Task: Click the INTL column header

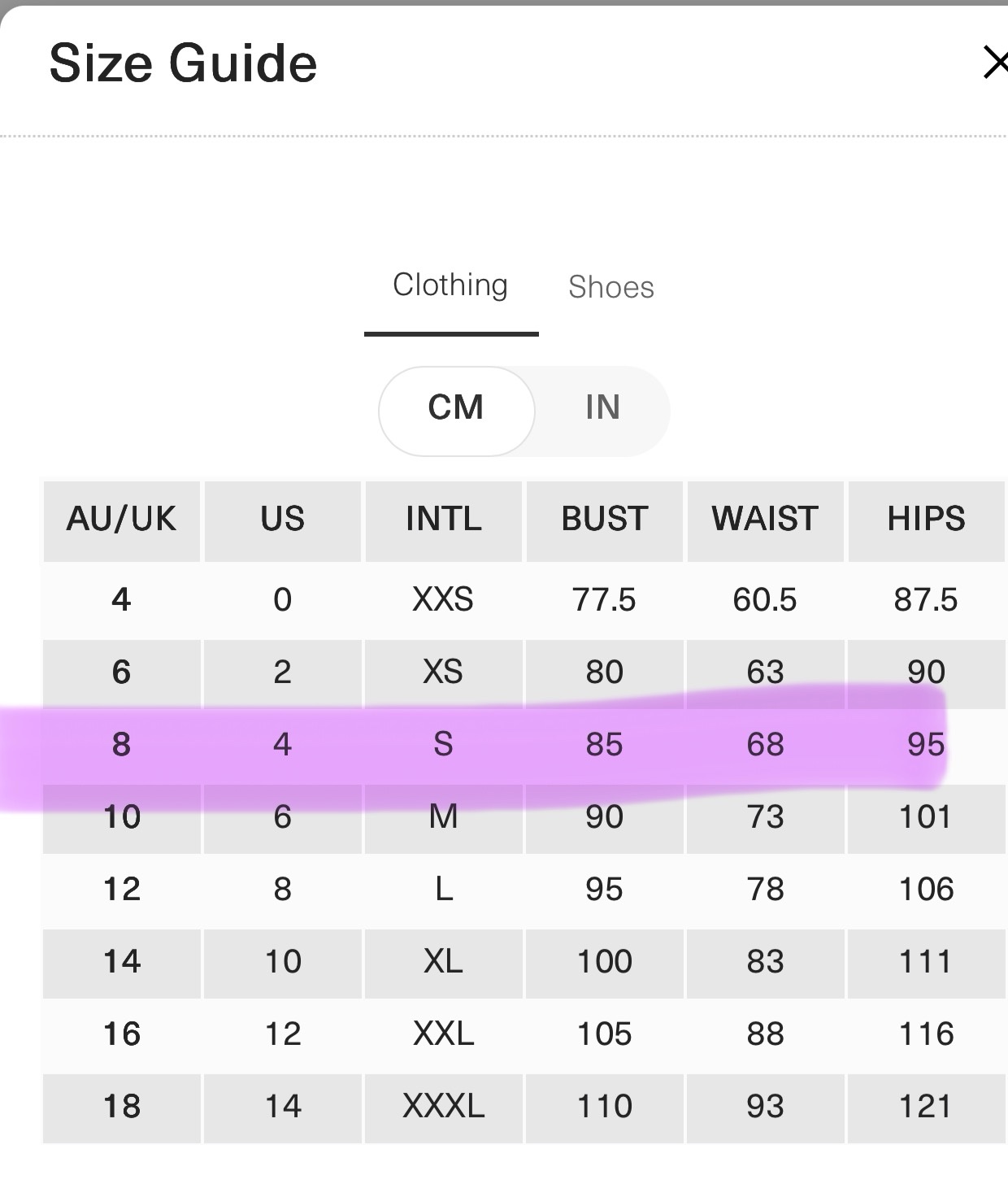Action: click(443, 519)
